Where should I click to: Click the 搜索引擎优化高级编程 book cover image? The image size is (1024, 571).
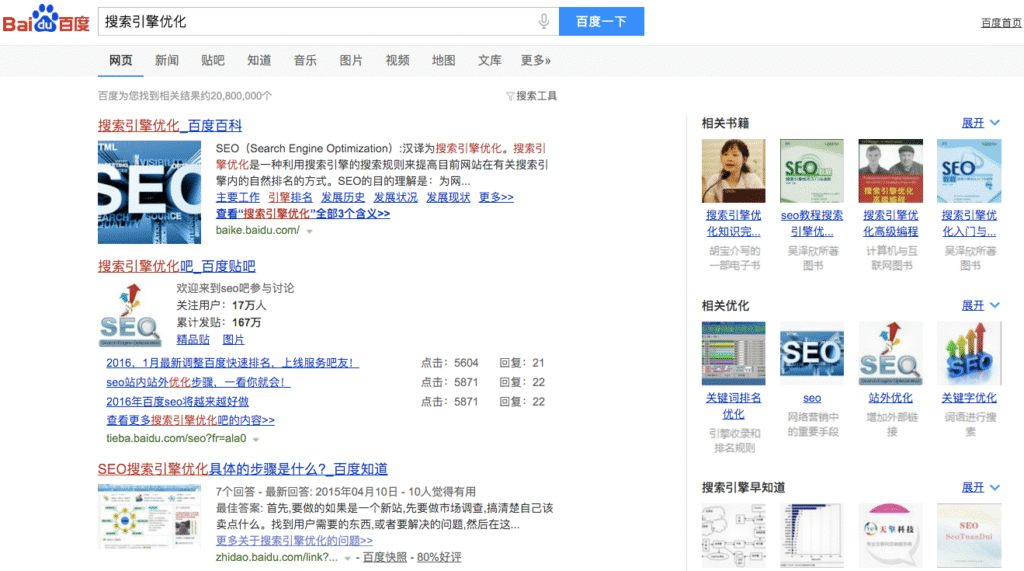coord(891,171)
